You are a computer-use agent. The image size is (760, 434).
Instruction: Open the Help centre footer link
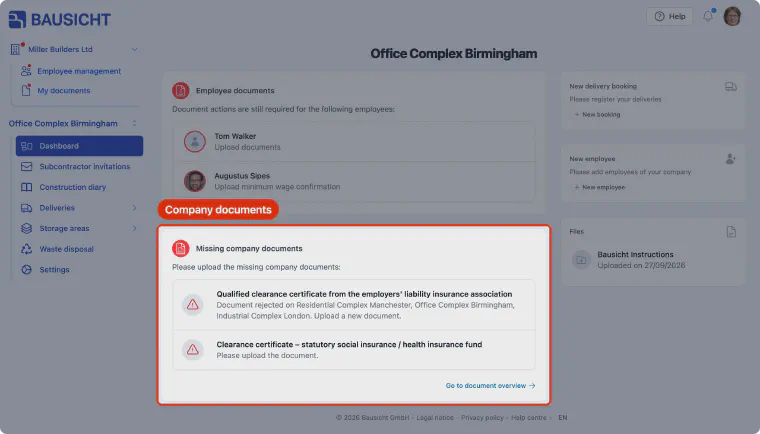click(x=528, y=418)
